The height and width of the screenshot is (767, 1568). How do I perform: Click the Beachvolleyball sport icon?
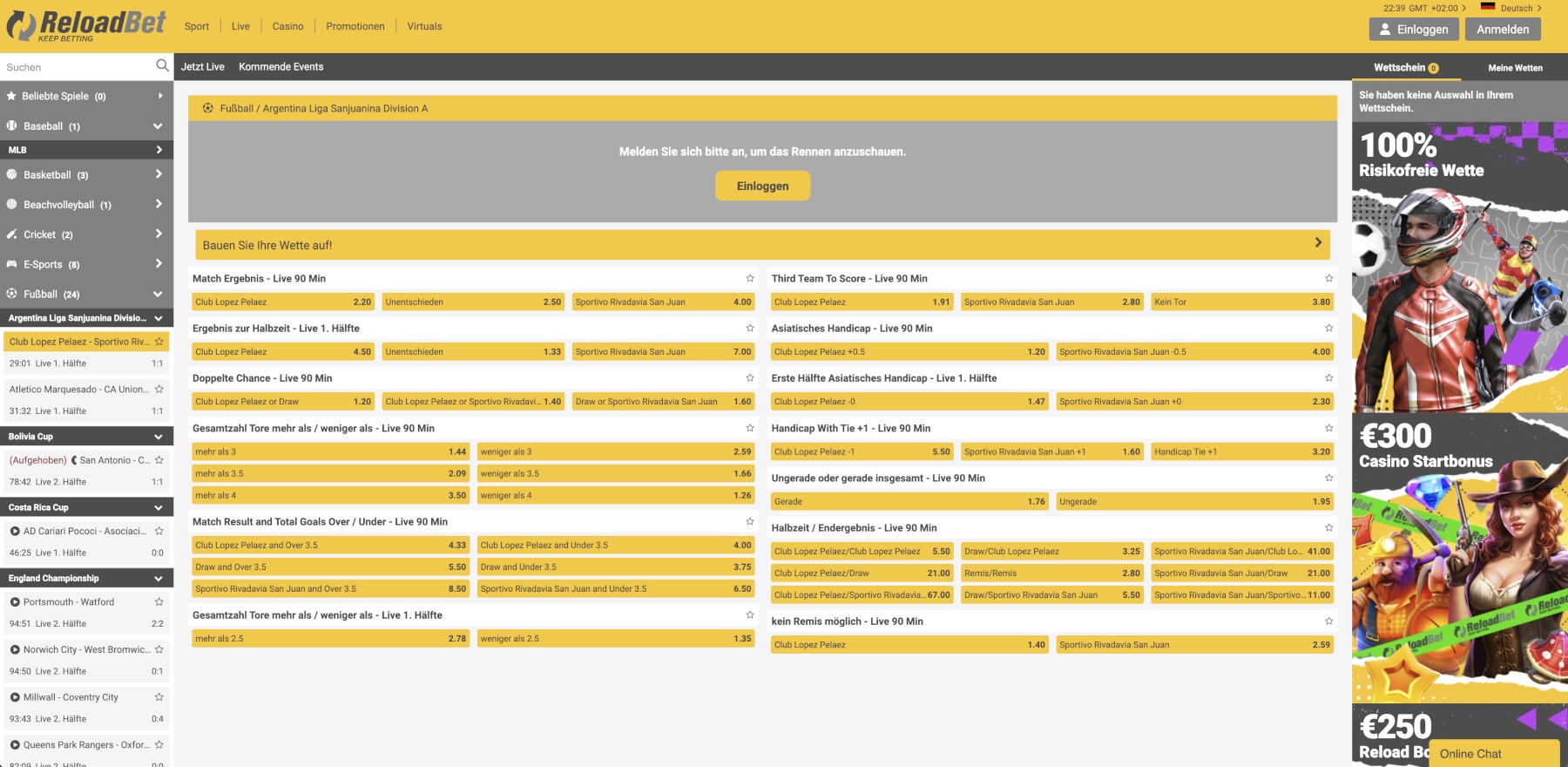(x=11, y=204)
